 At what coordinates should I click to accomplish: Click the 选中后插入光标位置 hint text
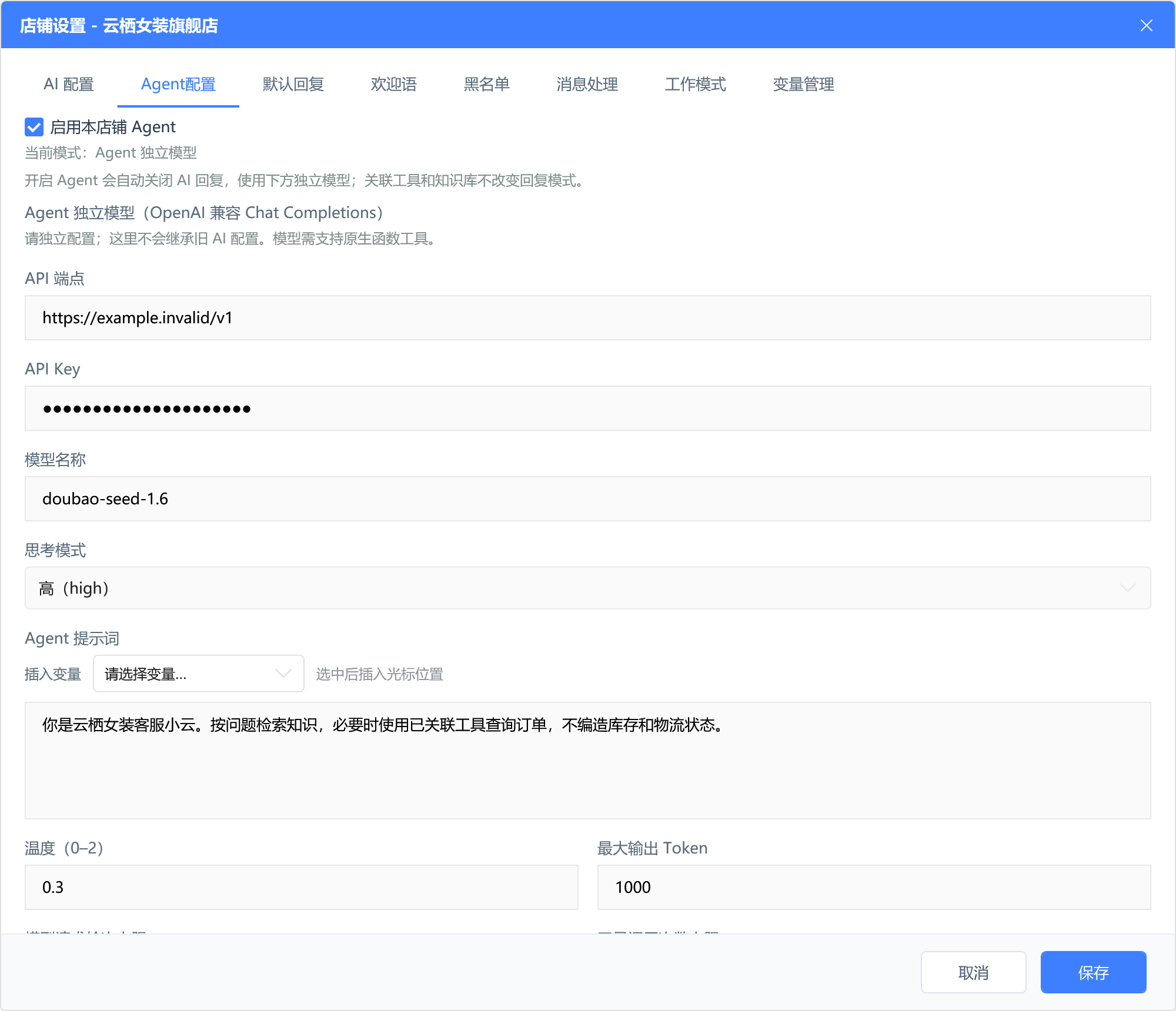tap(380, 674)
